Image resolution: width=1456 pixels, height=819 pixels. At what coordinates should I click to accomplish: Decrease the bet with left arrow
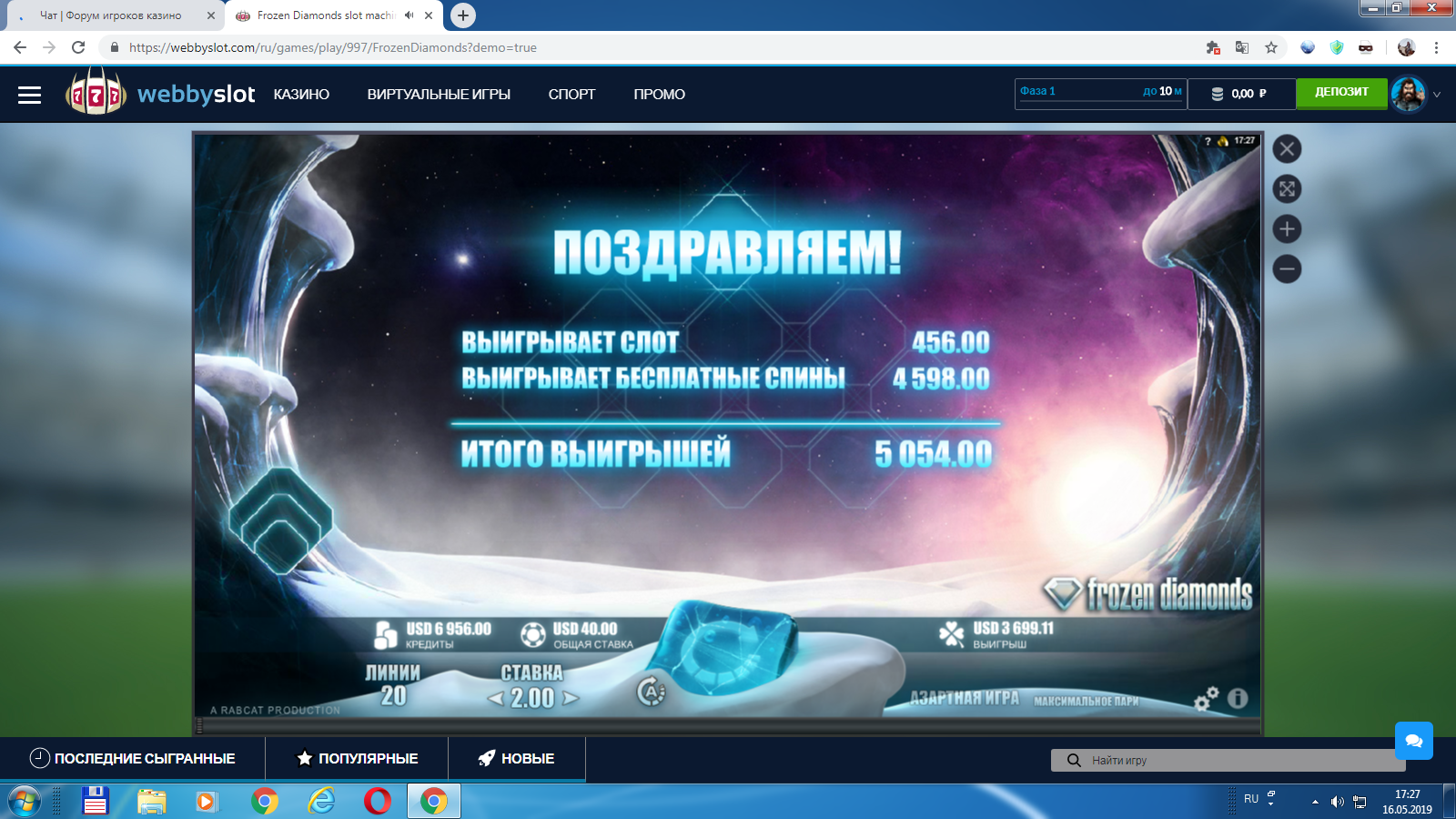pyautogui.click(x=496, y=699)
